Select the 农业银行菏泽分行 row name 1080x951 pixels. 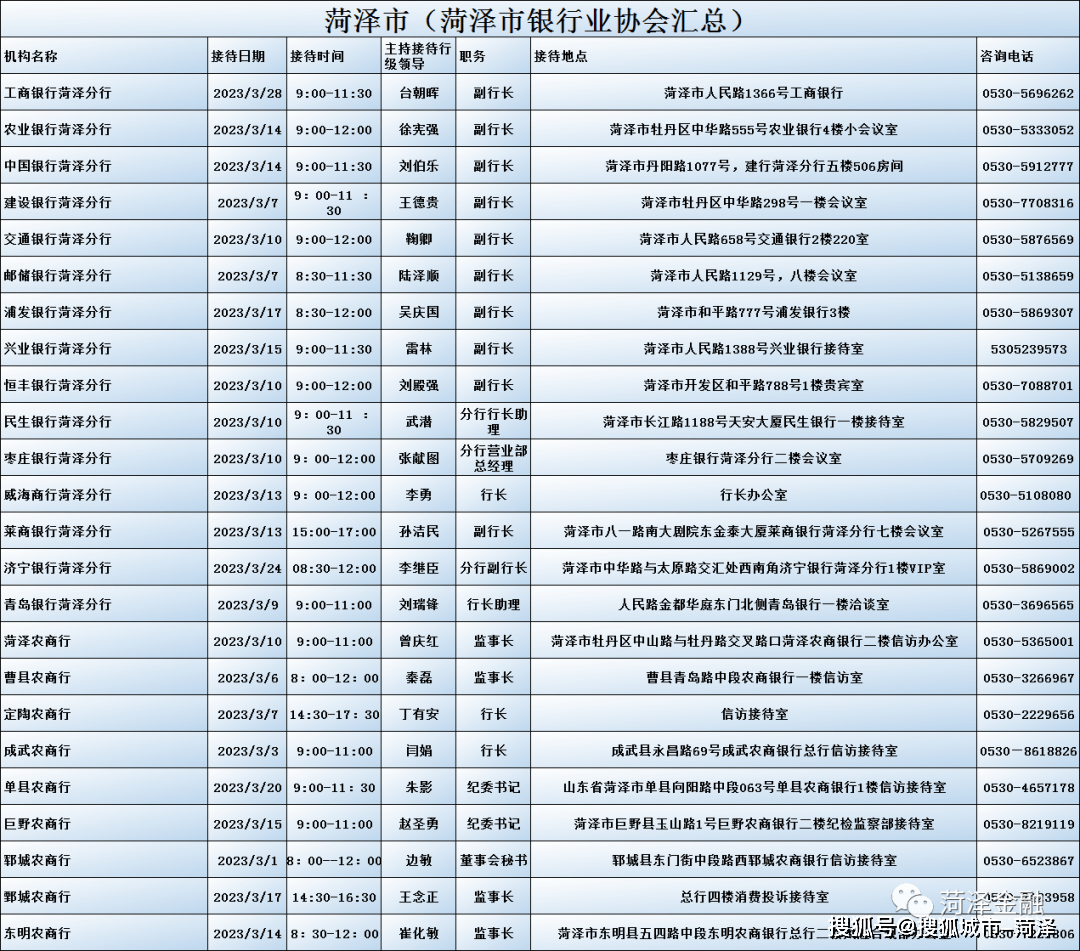[57, 129]
